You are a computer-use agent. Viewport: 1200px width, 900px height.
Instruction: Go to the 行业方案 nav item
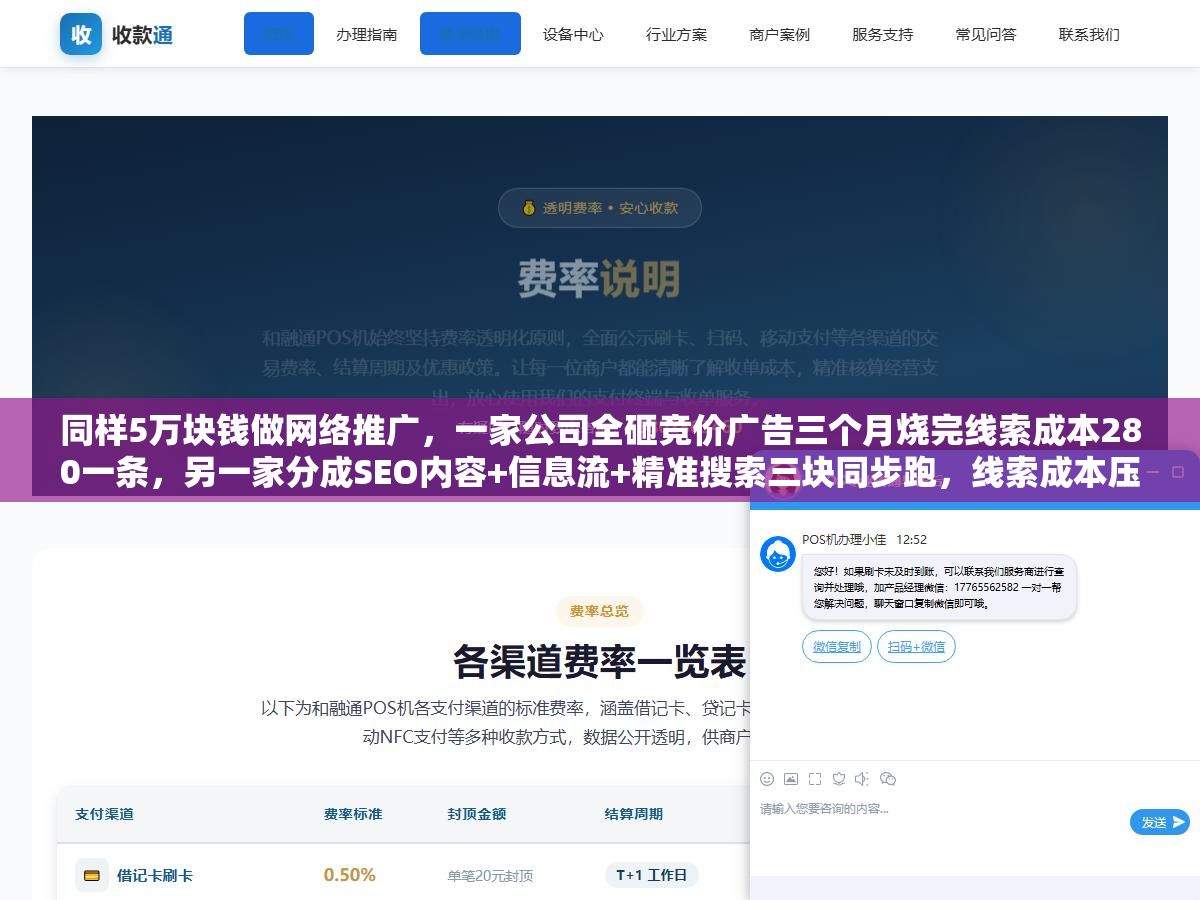point(676,34)
